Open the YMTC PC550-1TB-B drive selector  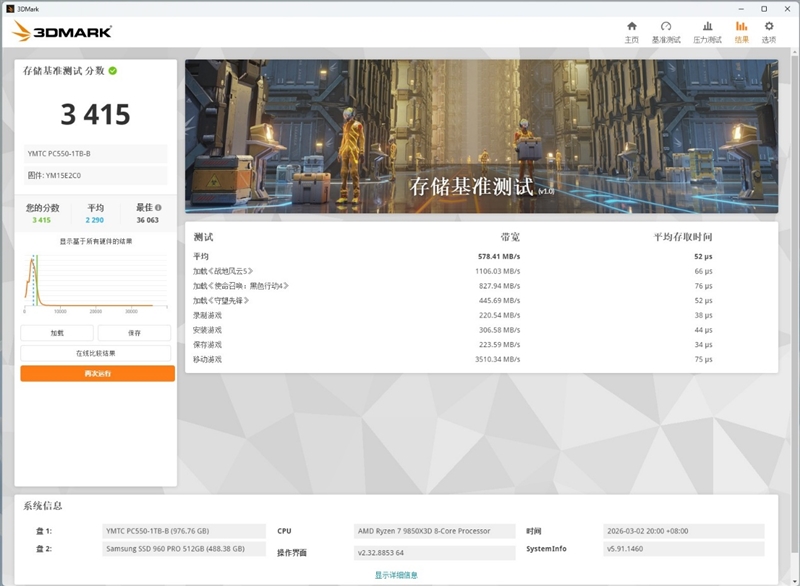[95, 154]
